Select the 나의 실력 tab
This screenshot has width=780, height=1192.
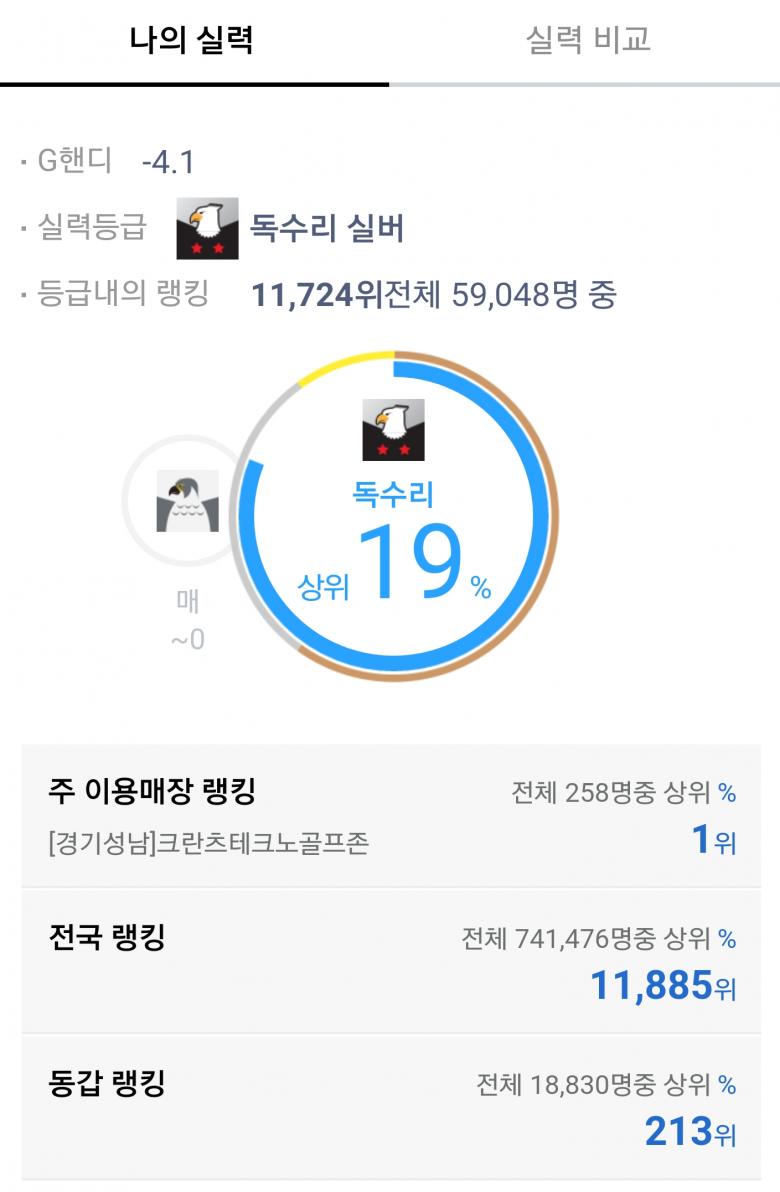click(x=192, y=40)
